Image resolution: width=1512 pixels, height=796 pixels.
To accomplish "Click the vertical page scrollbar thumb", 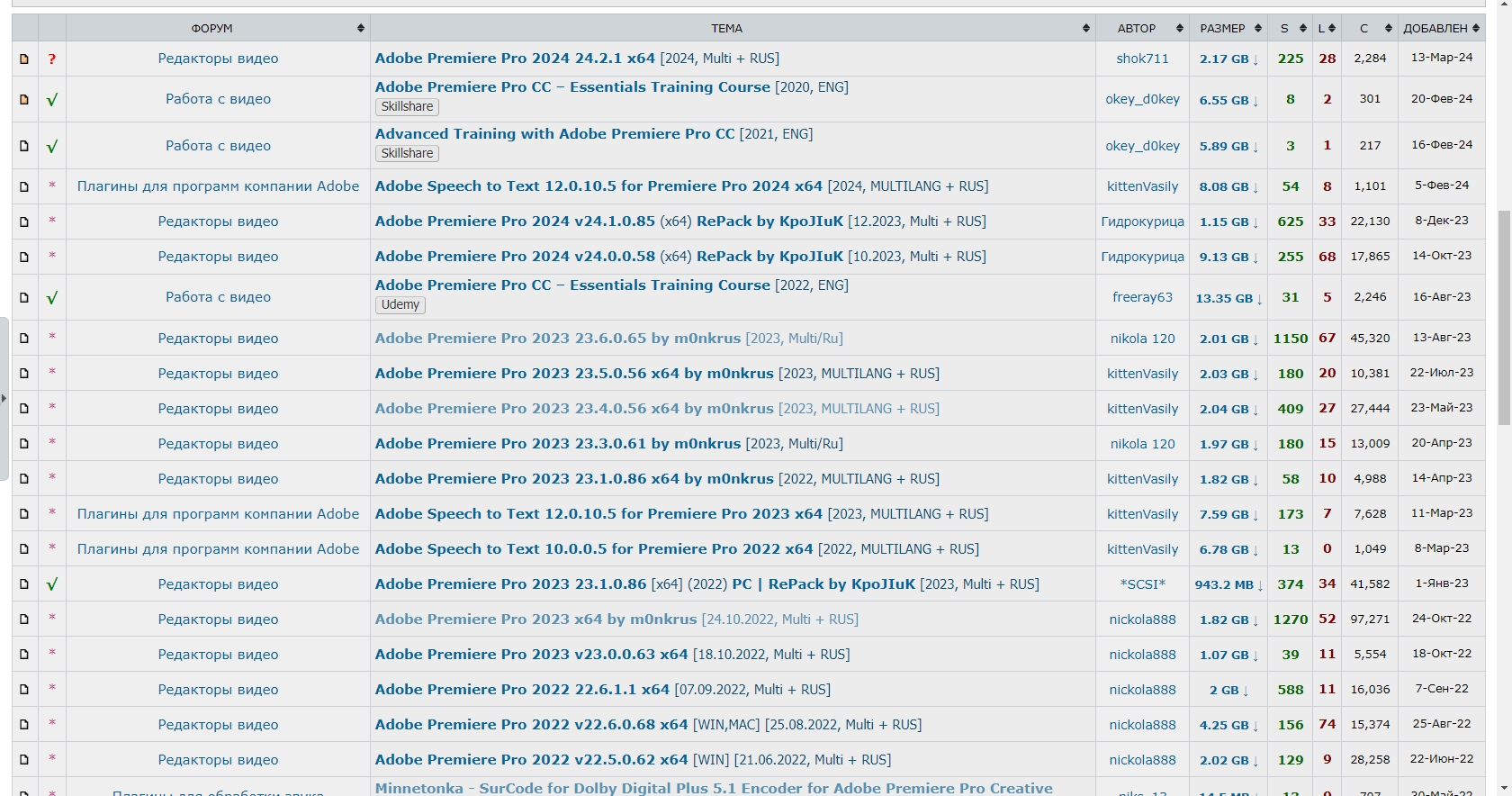I will 1504,317.
